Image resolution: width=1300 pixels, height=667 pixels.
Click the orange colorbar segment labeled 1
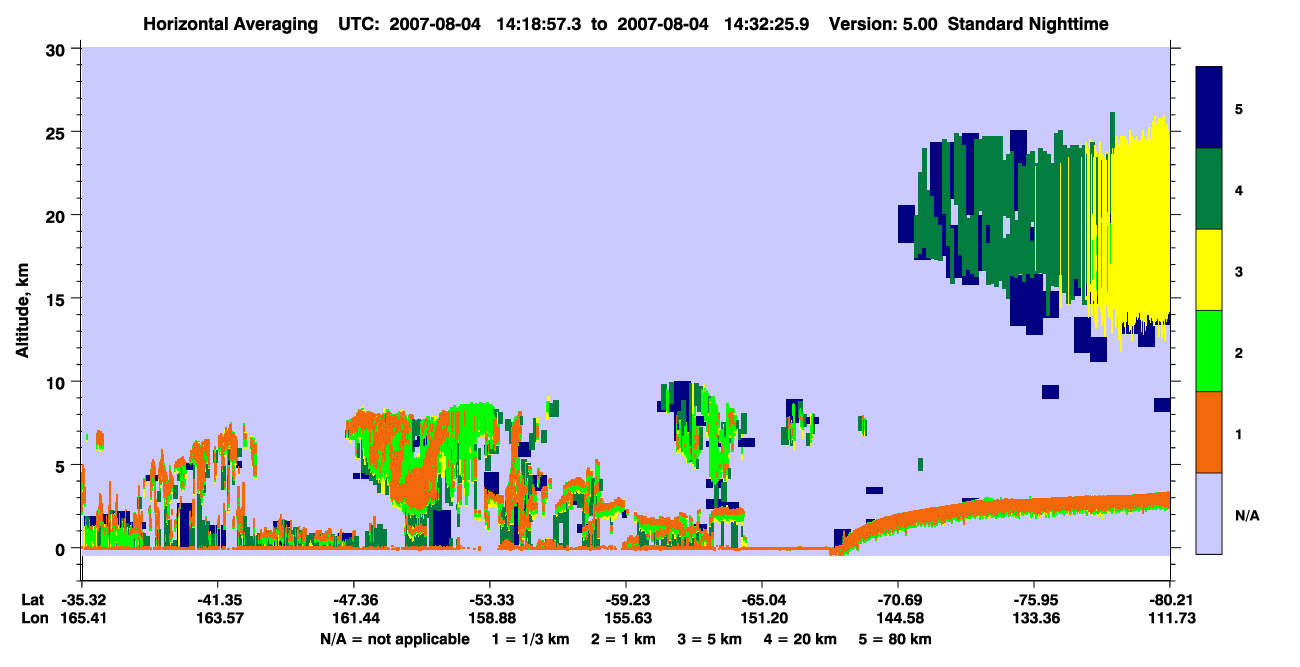tap(1209, 432)
